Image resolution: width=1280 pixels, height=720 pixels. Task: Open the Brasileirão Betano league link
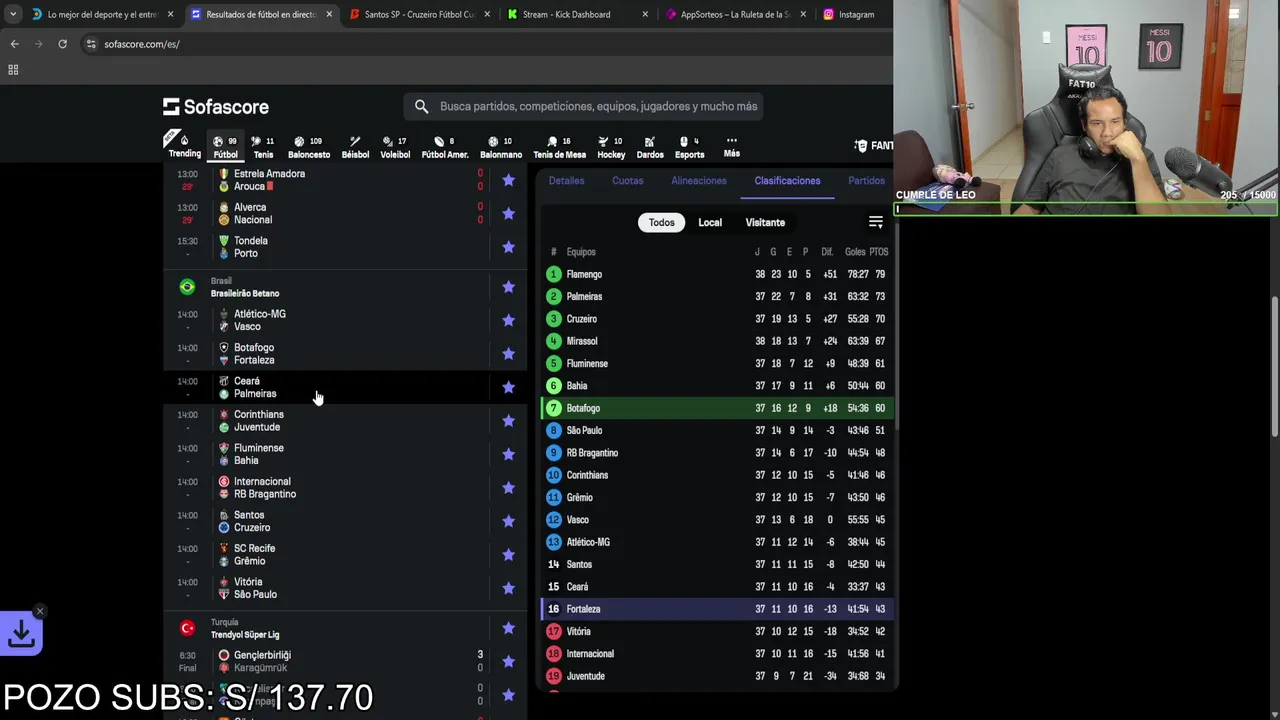pyautogui.click(x=245, y=293)
